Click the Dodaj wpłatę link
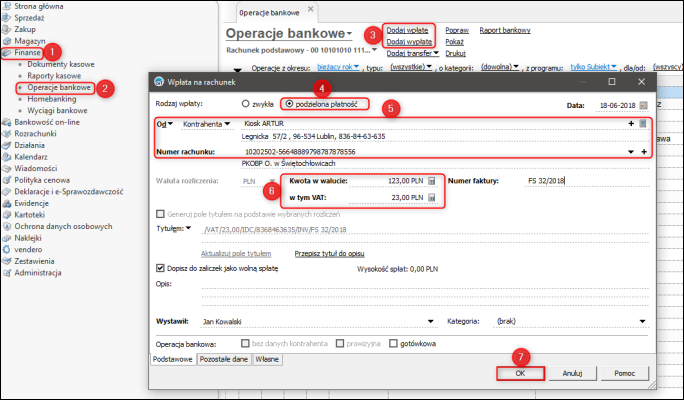 point(407,30)
